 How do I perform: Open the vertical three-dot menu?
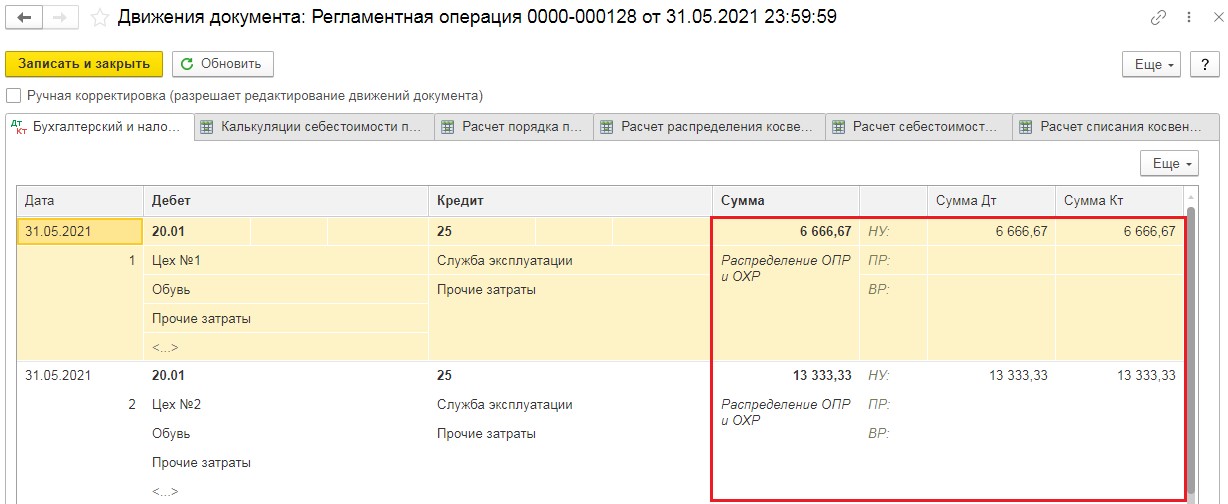(x=1185, y=18)
